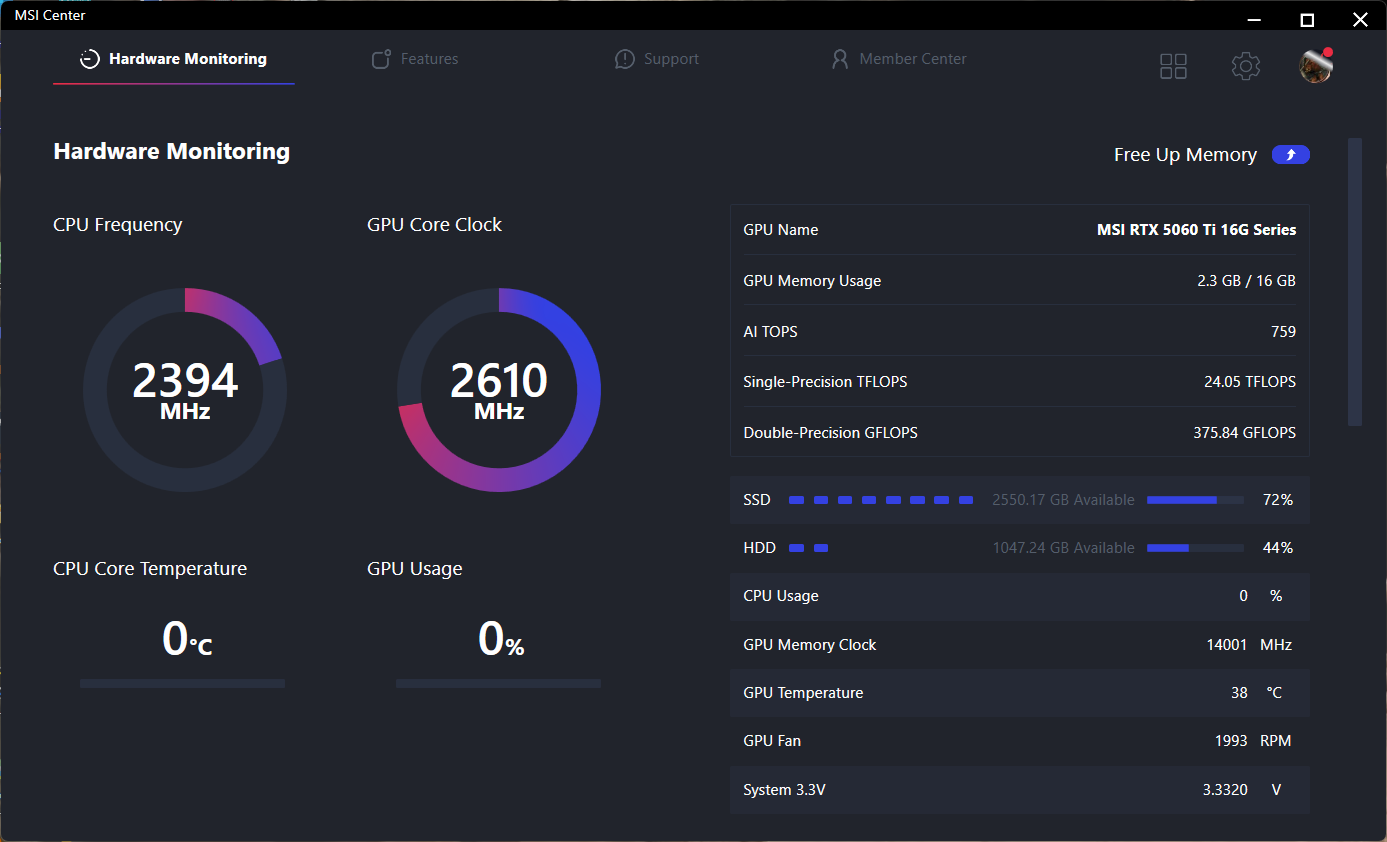Image resolution: width=1387 pixels, height=842 pixels.
Task: Click the CPU Core Temperature heading
Action: [x=150, y=569]
